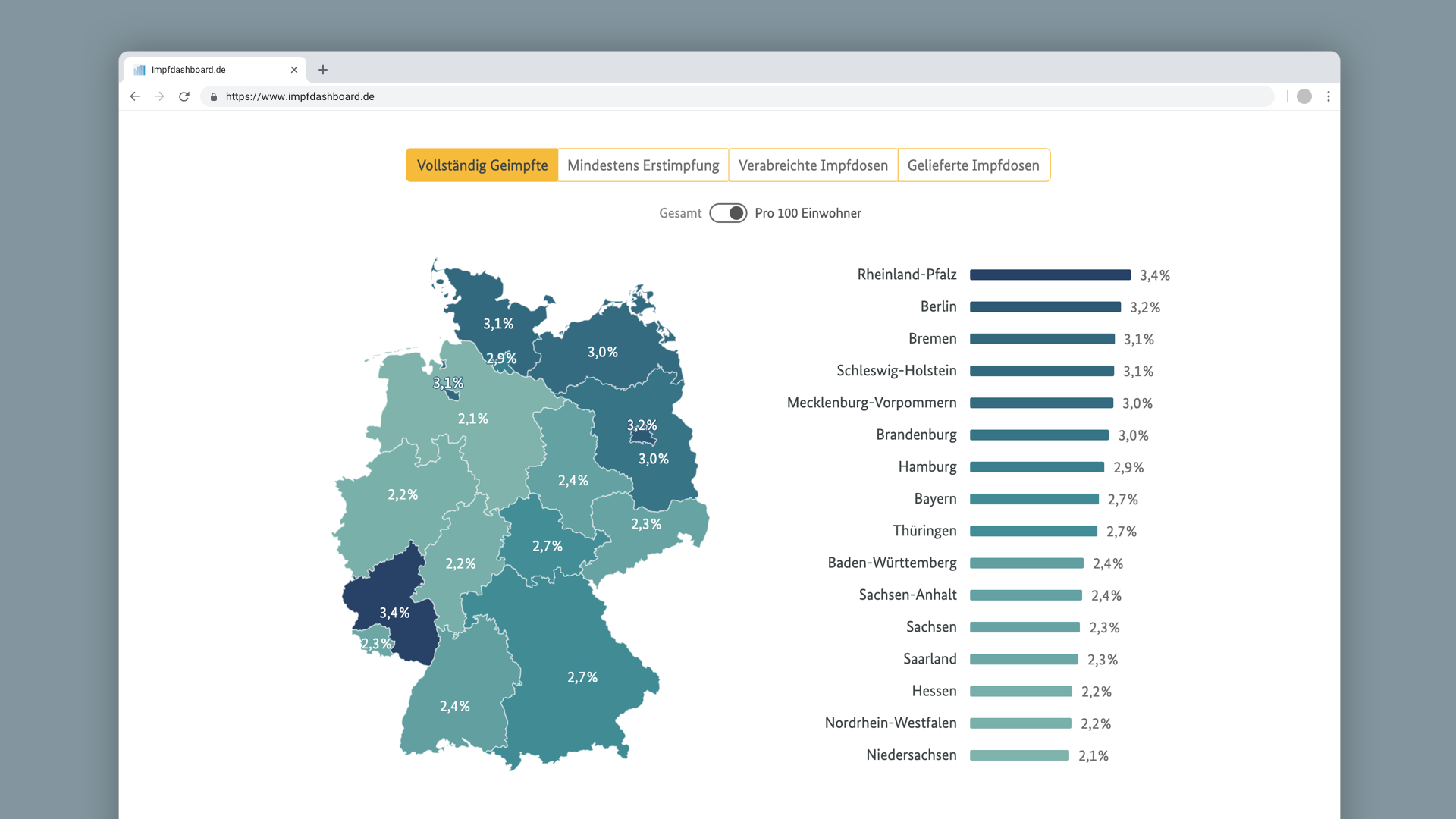Click the Niedersachsen bar in chart
This screenshot has height=819, width=1456.
click(x=1019, y=755)
